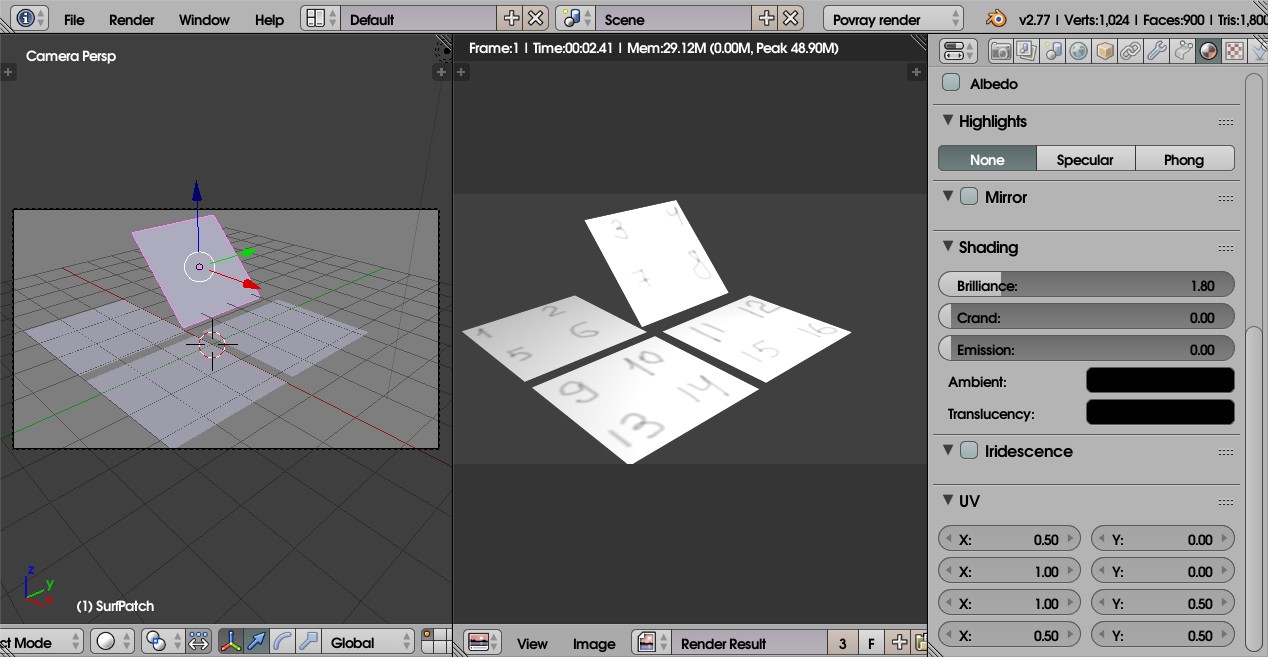Open the Object properties tab (cube icon)

(x=1104, y=51)
